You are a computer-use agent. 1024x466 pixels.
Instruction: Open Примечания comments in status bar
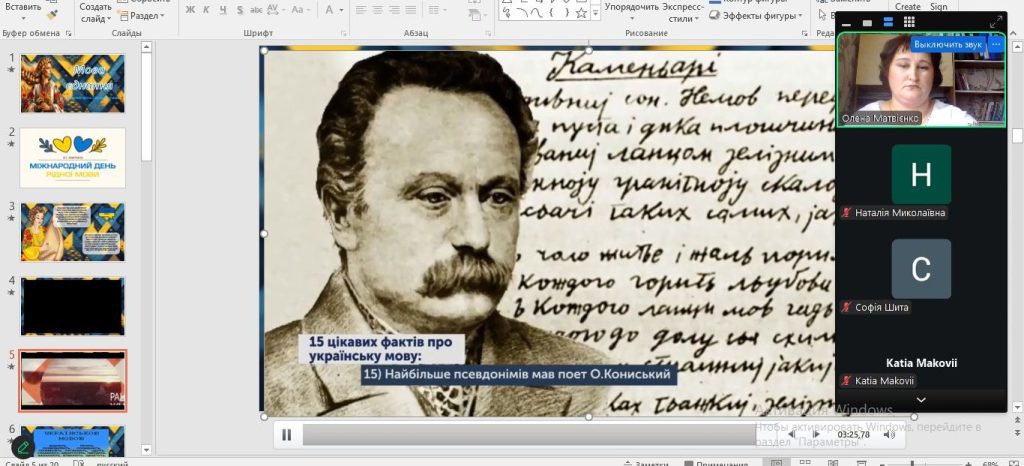(715, 463)
